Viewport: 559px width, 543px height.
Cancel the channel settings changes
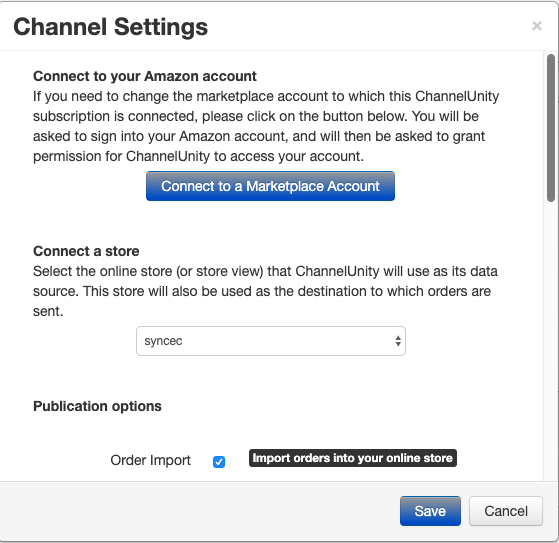[x=506, y=511]
